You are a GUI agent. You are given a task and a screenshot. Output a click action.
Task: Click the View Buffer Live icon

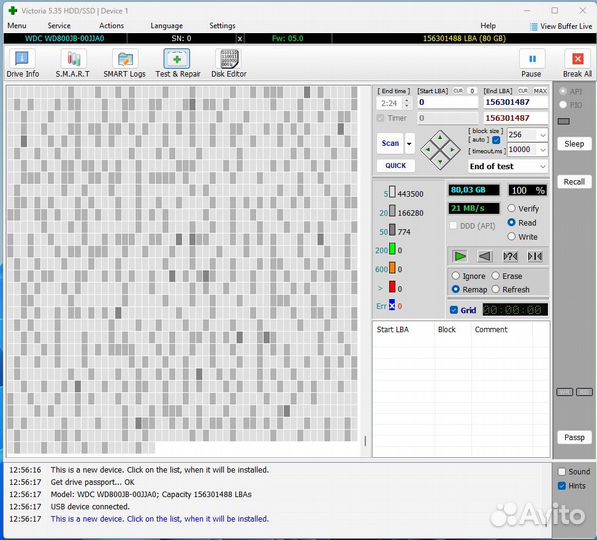point(534,26)
